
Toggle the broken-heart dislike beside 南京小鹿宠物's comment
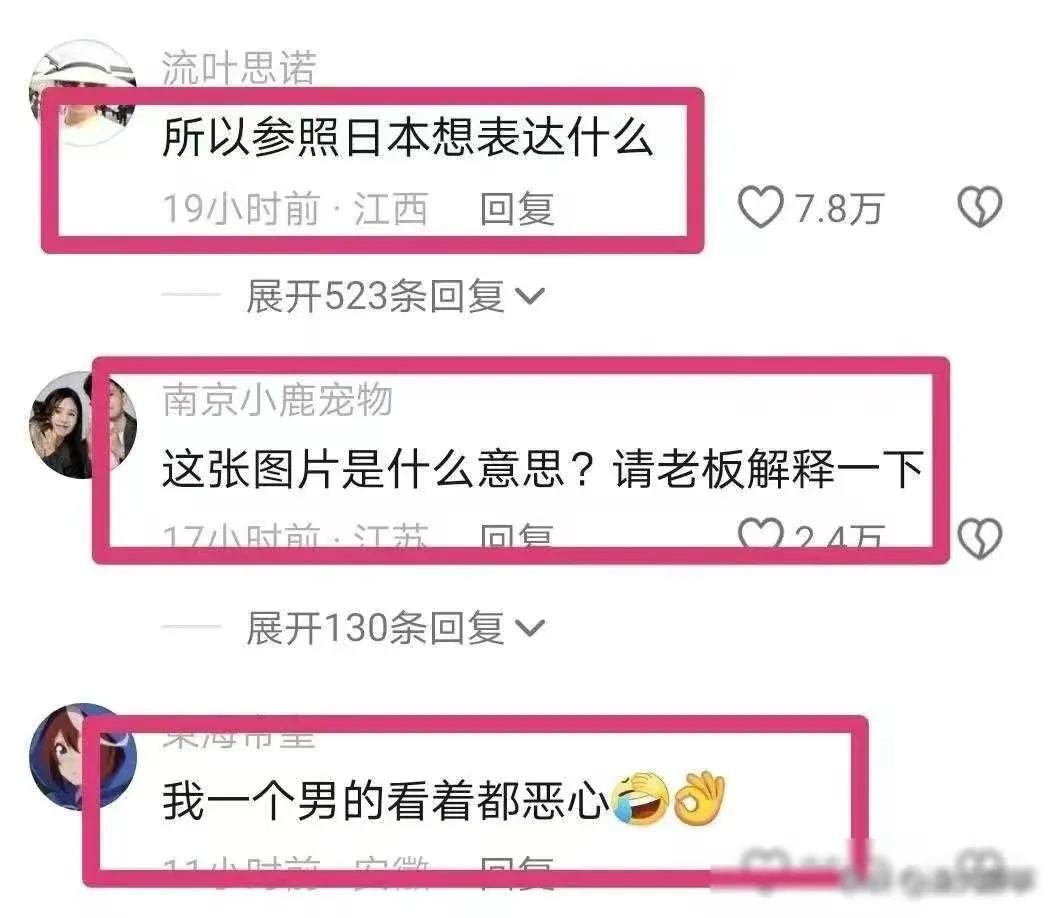click(980, 539)
